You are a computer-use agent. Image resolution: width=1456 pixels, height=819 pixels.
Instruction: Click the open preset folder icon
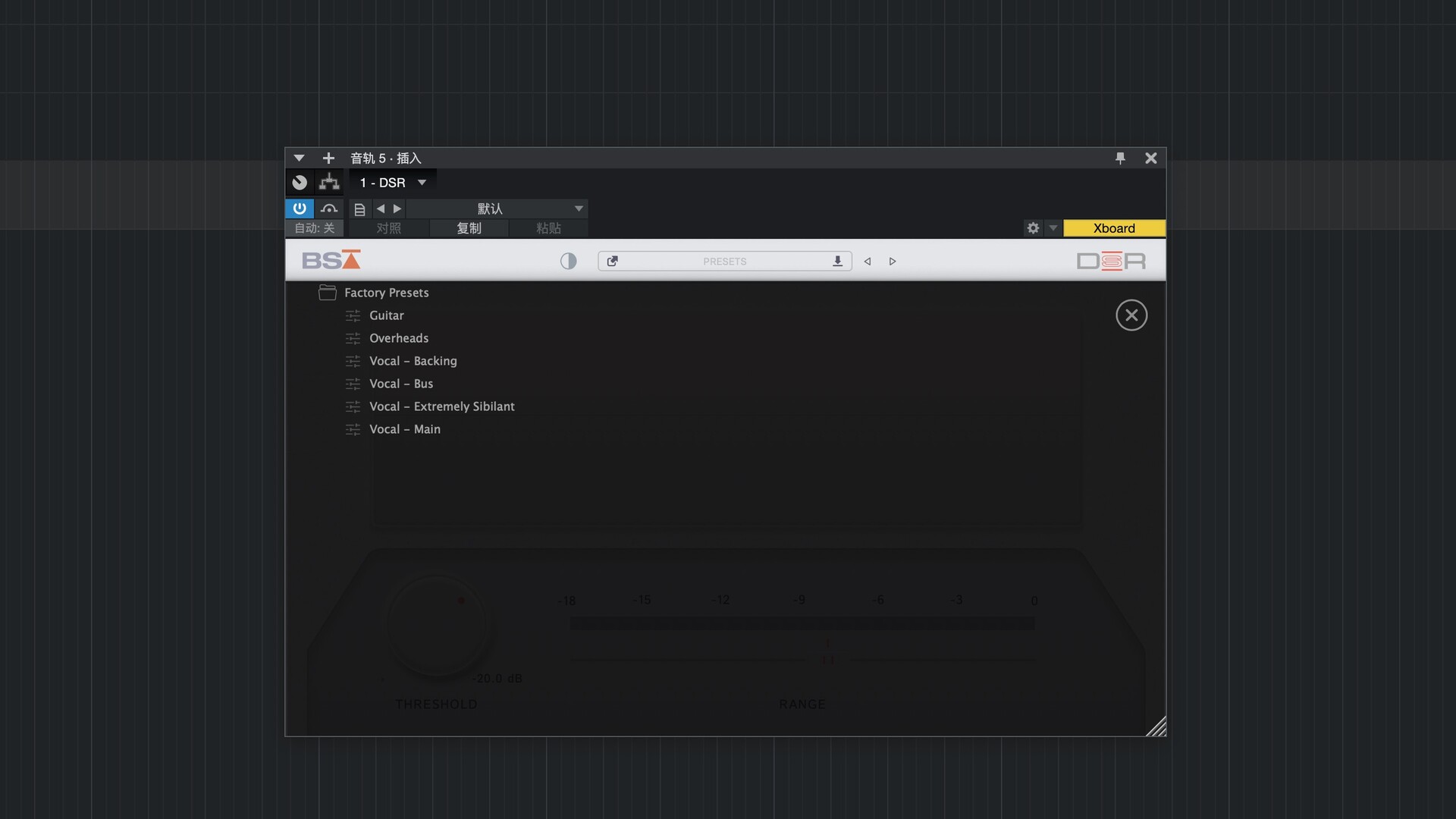pyautogui.click(x=613, y=262)
